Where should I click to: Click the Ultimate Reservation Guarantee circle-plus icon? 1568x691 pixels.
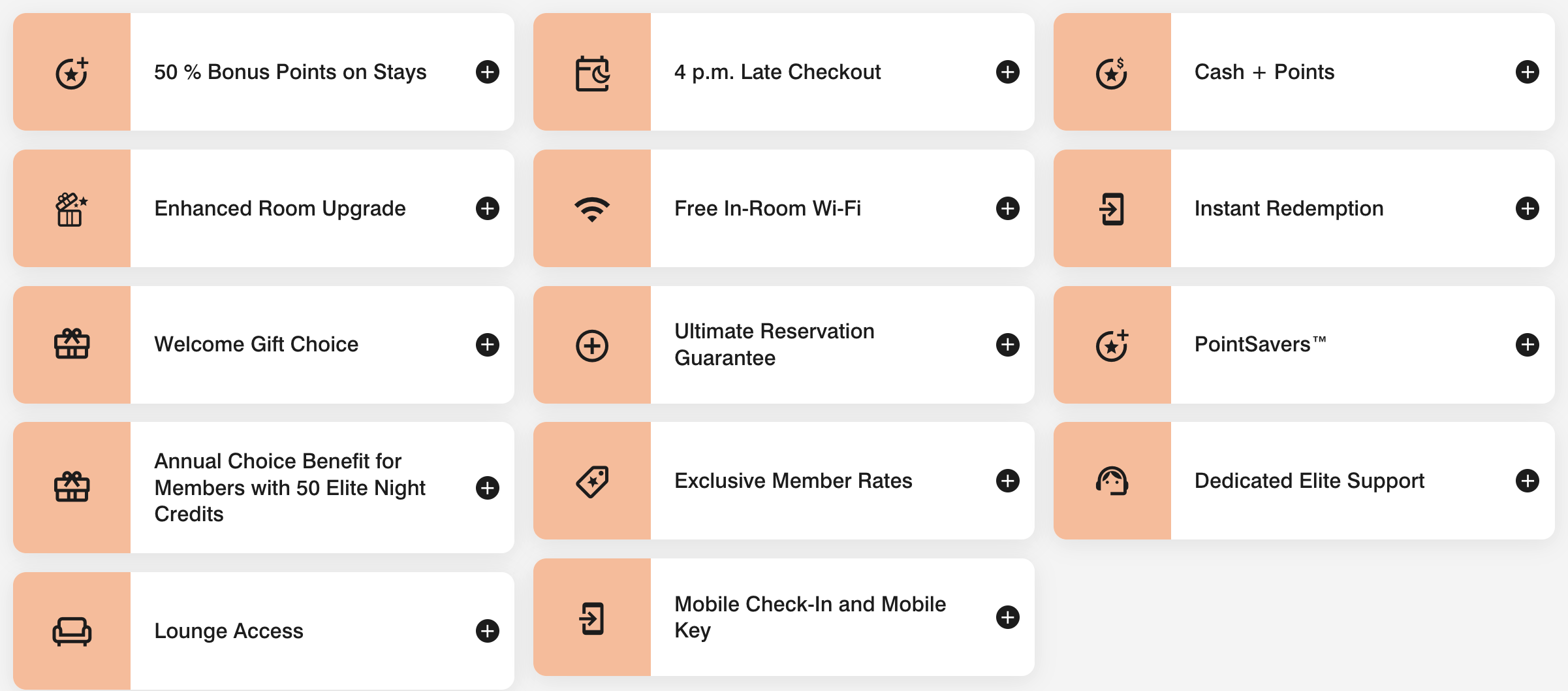coord(592,345)
